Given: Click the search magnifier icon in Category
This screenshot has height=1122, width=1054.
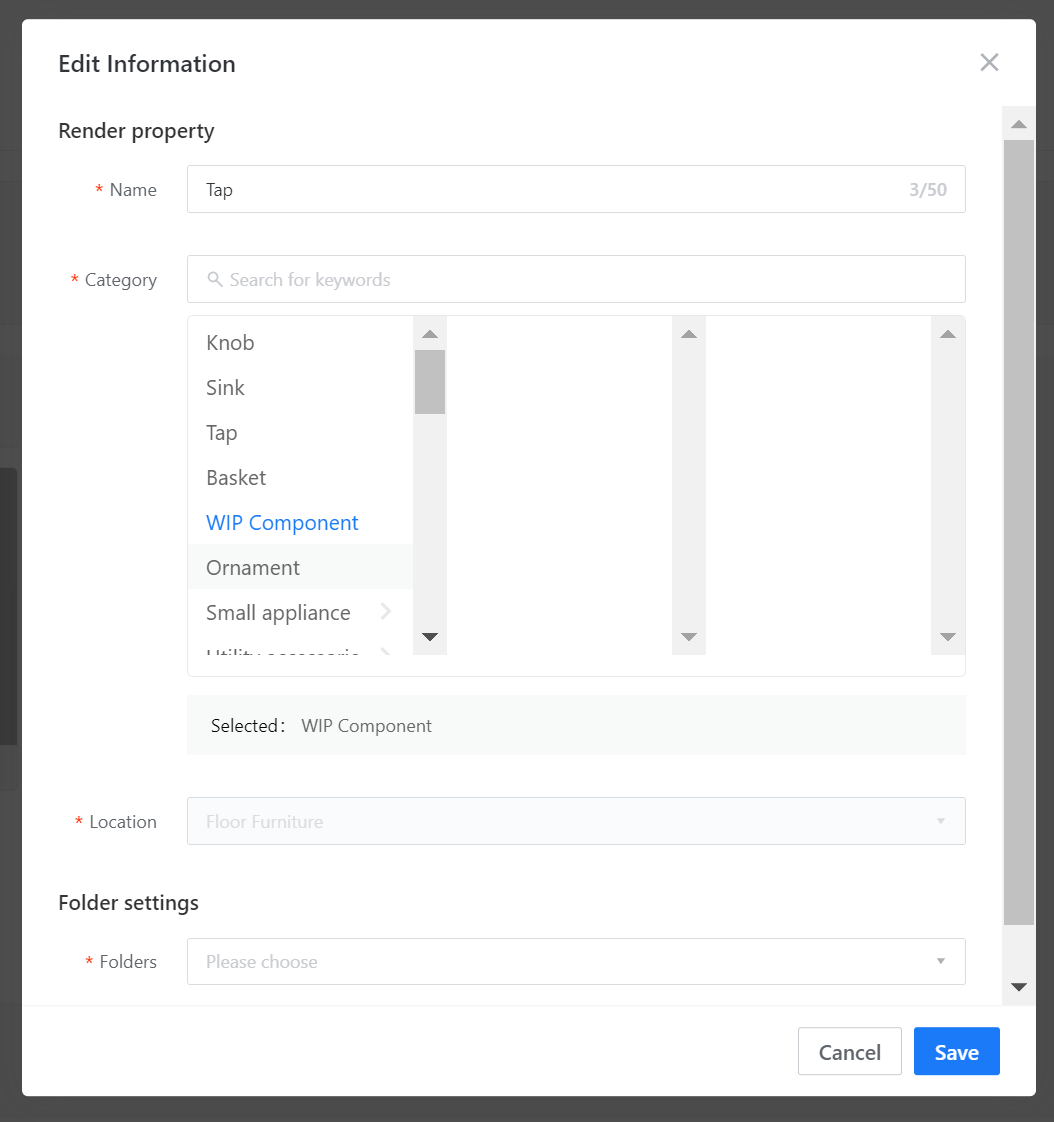Looking at the screenshot, I should pos(214,280).
